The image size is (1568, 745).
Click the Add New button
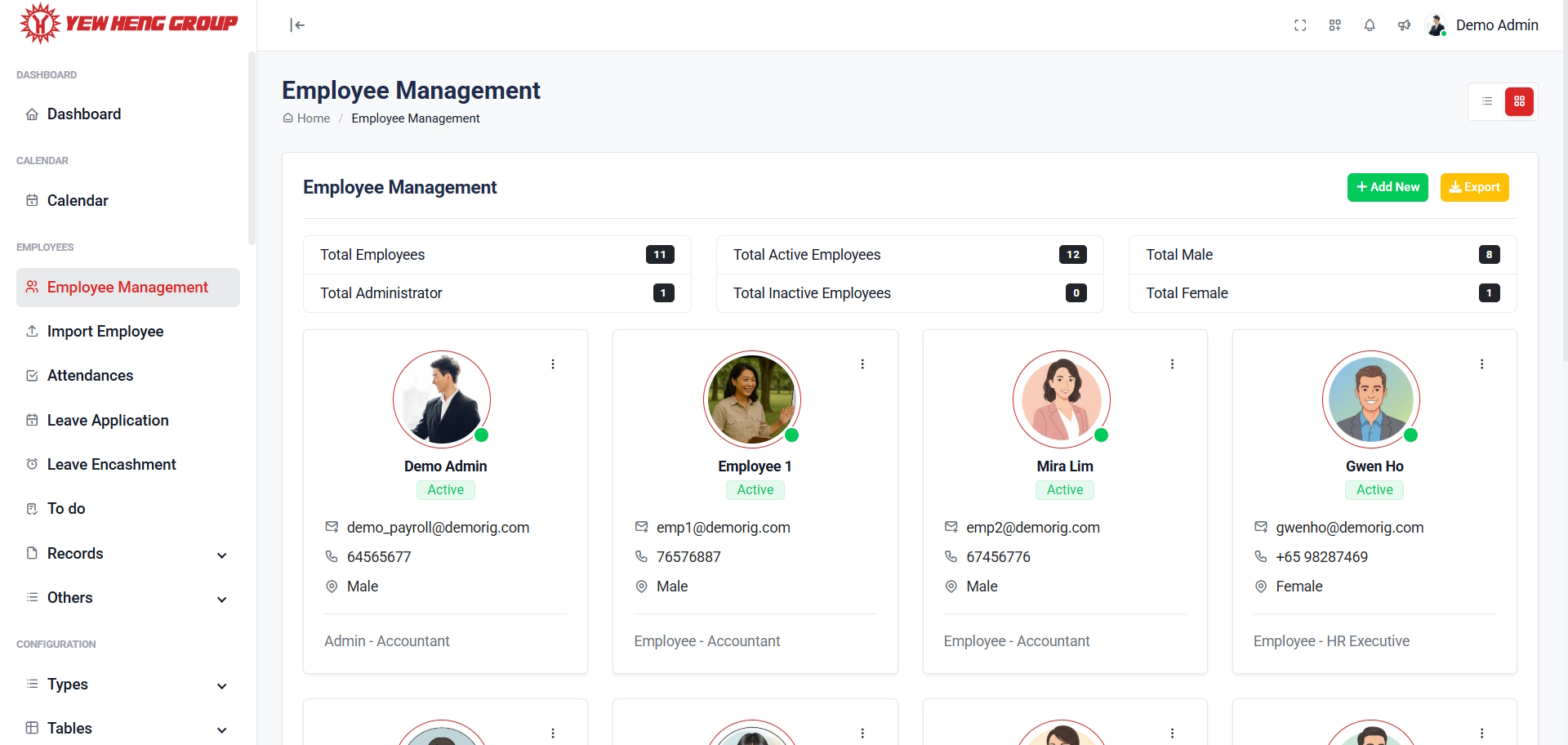pos(1388,187)
